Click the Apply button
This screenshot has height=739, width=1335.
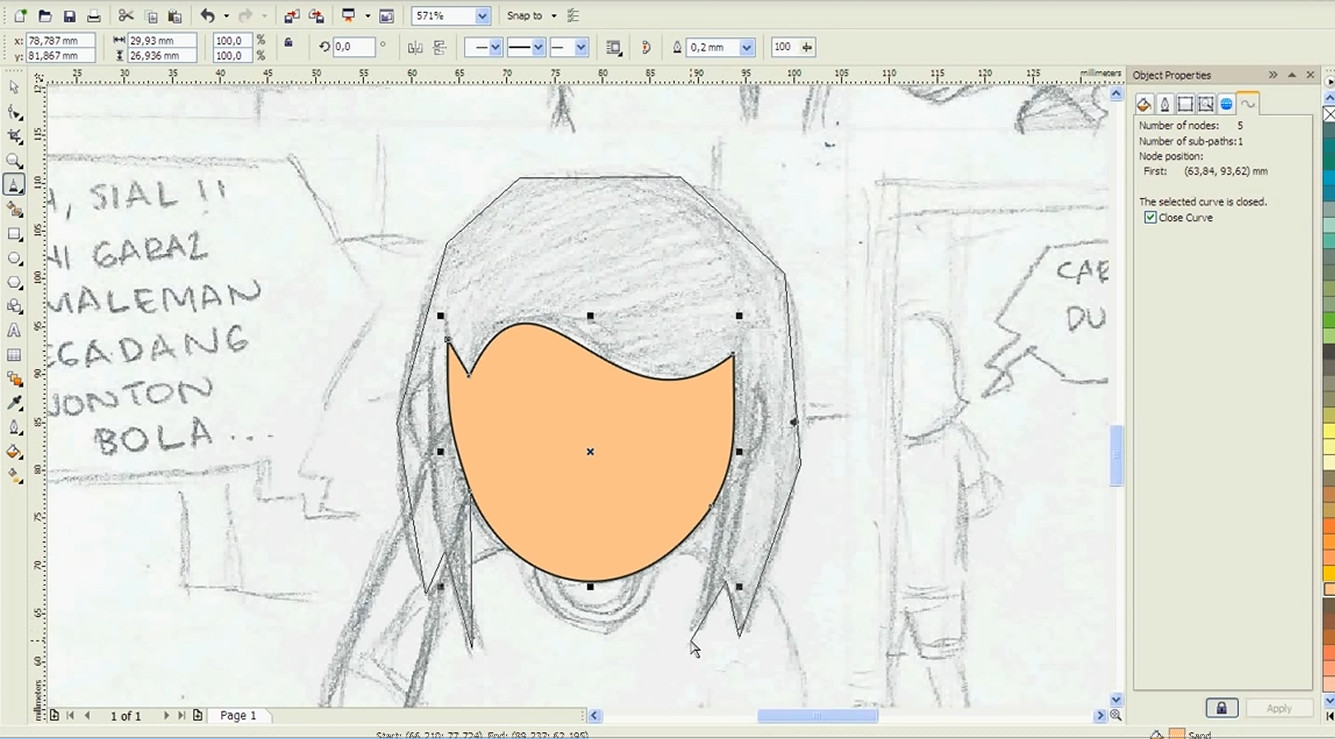(x=1279, y=708)
